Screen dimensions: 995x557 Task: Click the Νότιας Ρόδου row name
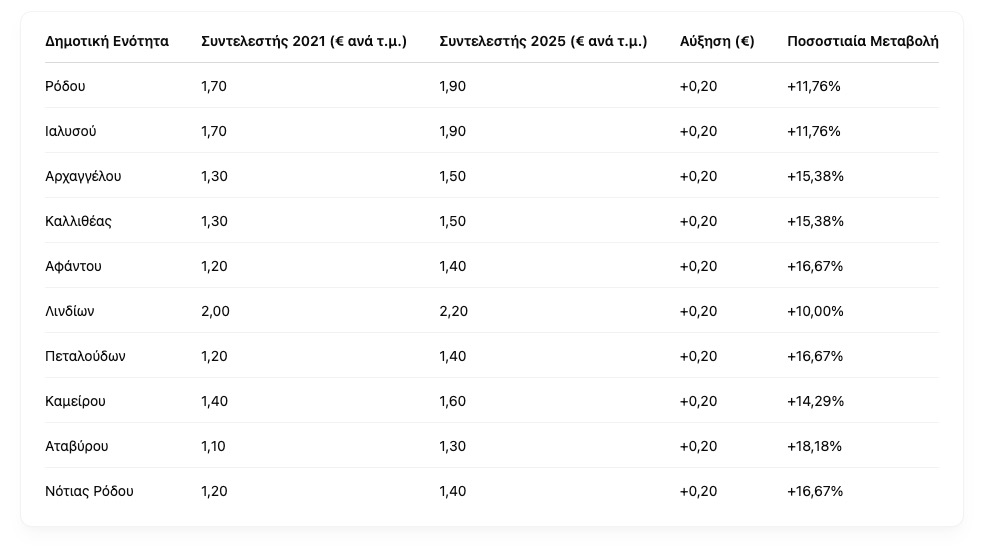(89, 492)
